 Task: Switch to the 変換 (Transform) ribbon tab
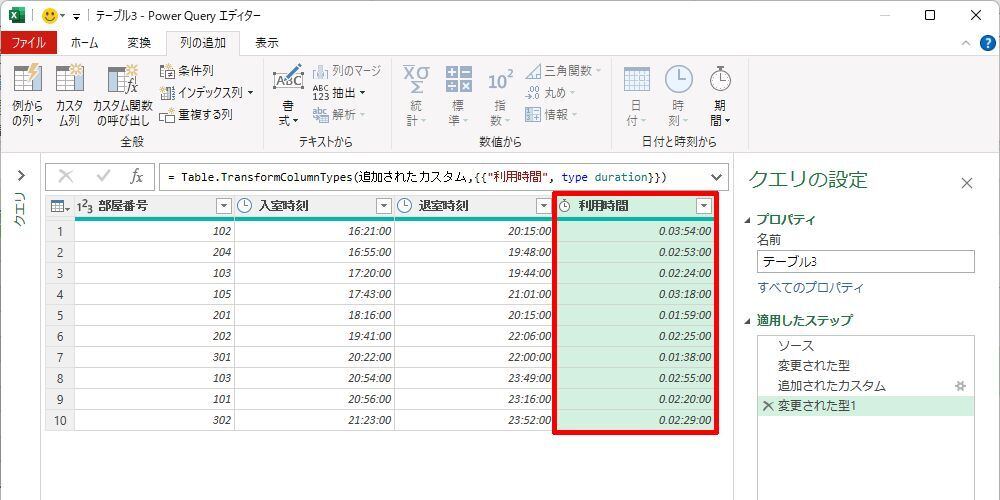tap(139, 43)
